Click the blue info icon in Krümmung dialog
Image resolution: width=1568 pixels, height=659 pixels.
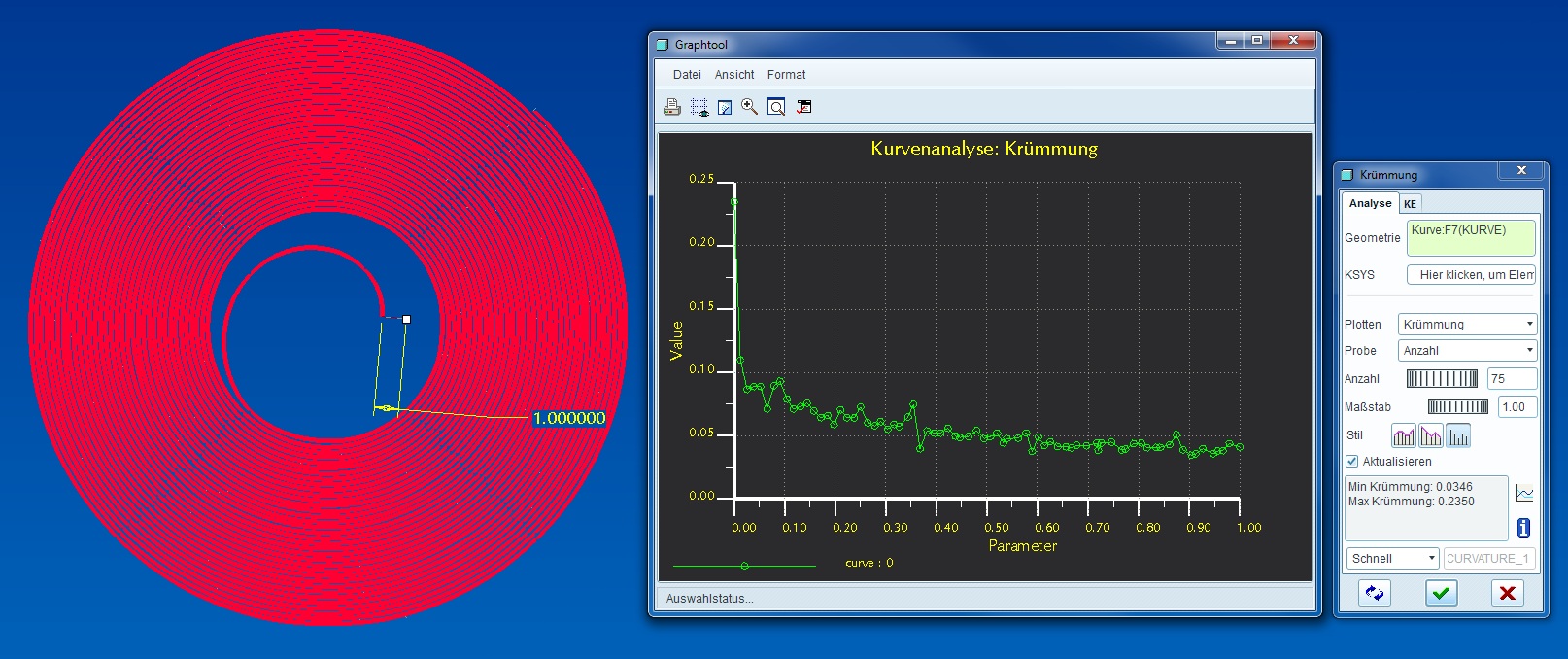tap(1523, 528)
